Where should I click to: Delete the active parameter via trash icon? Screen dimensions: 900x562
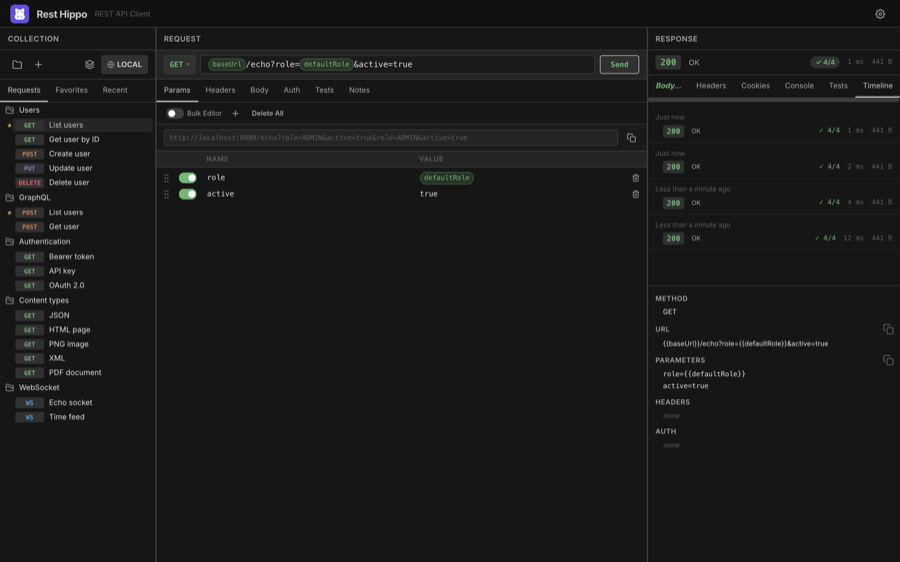click(635, 194)
